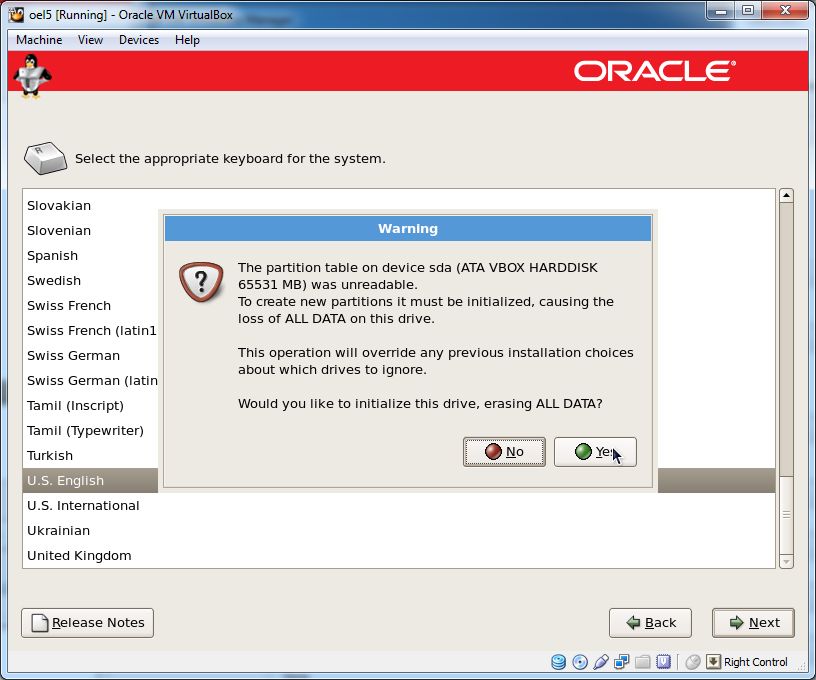Screen dimensions: 816x680
Task: Open the Help menu
Action: (x=187, y=40)
